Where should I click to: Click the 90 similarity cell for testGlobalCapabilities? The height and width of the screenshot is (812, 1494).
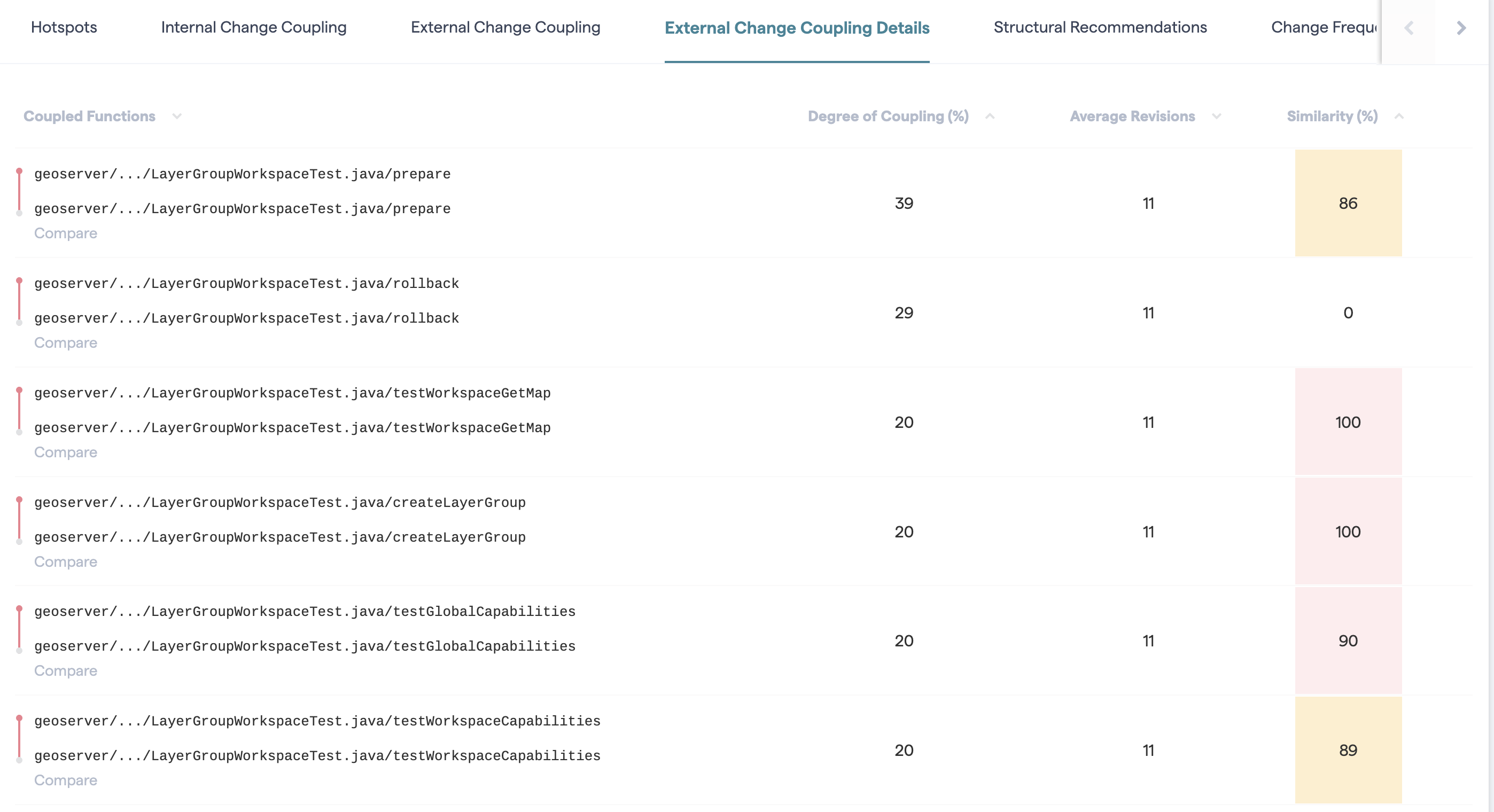(x=1348, y=641)
